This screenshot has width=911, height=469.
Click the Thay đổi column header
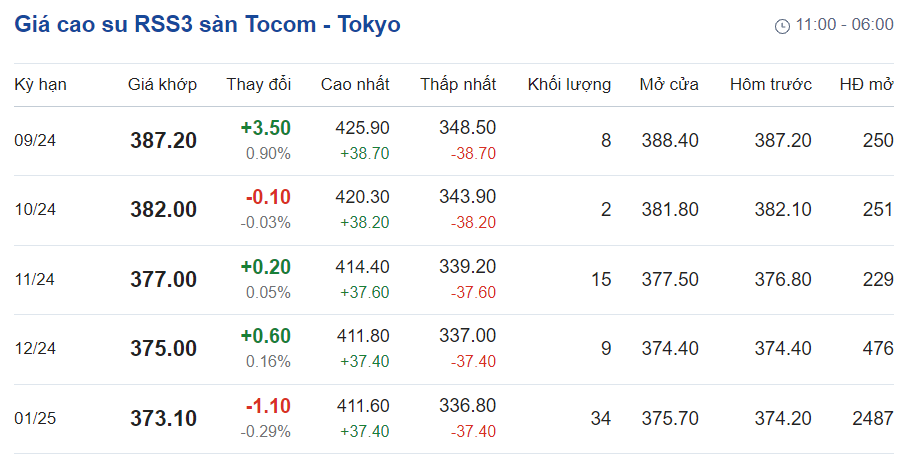click(259, 84)
